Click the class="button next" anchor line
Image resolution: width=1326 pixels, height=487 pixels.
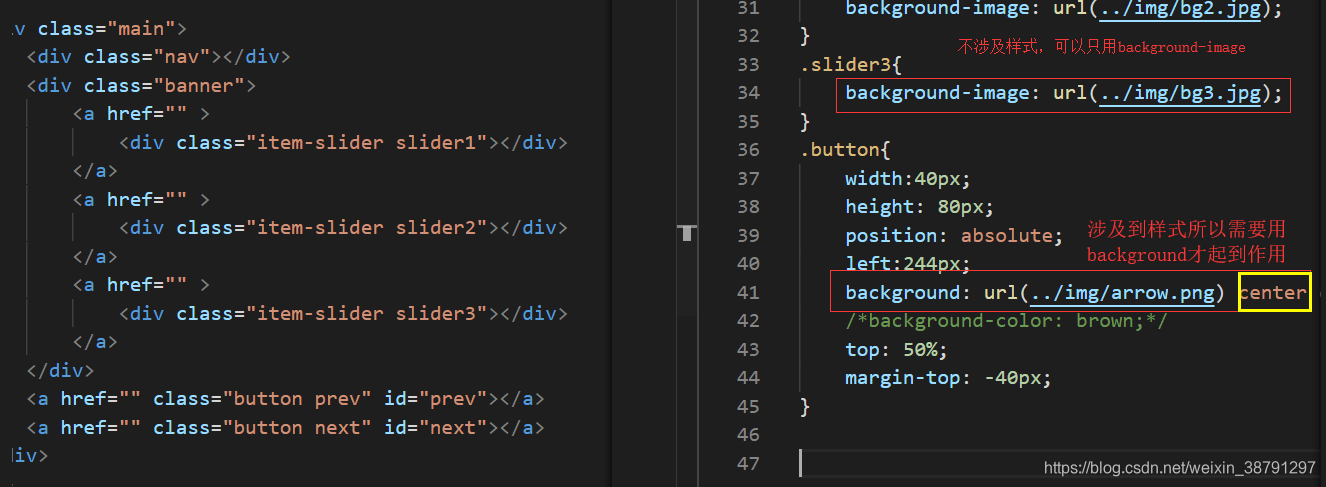coord(285,428)
